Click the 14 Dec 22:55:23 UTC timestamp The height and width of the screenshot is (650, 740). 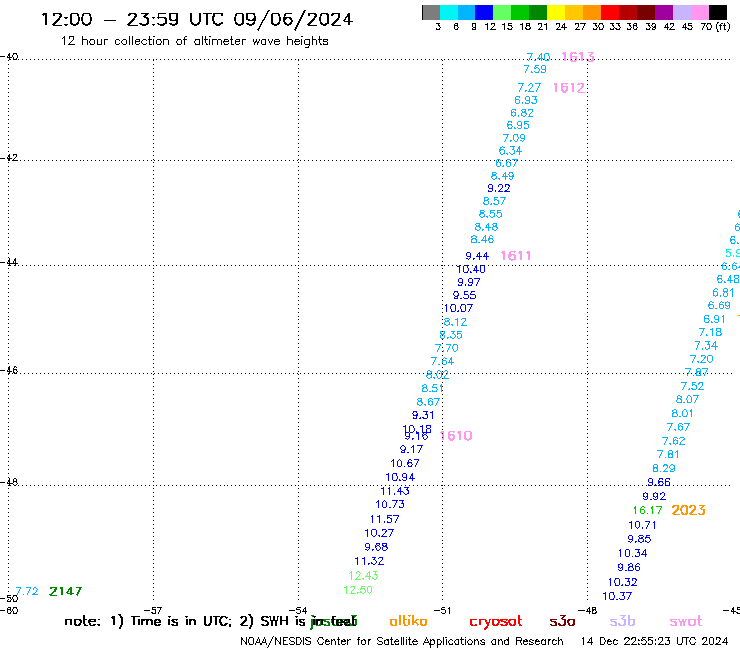coord(654,641)
